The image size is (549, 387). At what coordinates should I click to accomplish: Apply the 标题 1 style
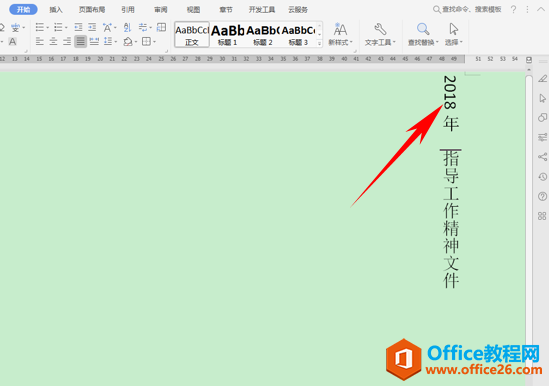pyautogui.click(x=228, y=35)
